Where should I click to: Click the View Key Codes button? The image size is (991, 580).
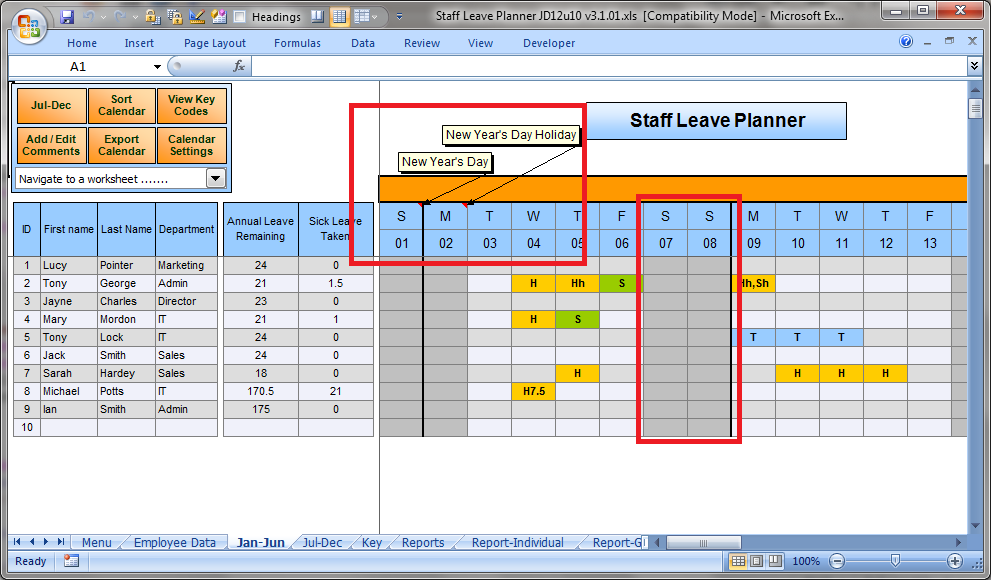pyautogui.click(x=191, y=106)
